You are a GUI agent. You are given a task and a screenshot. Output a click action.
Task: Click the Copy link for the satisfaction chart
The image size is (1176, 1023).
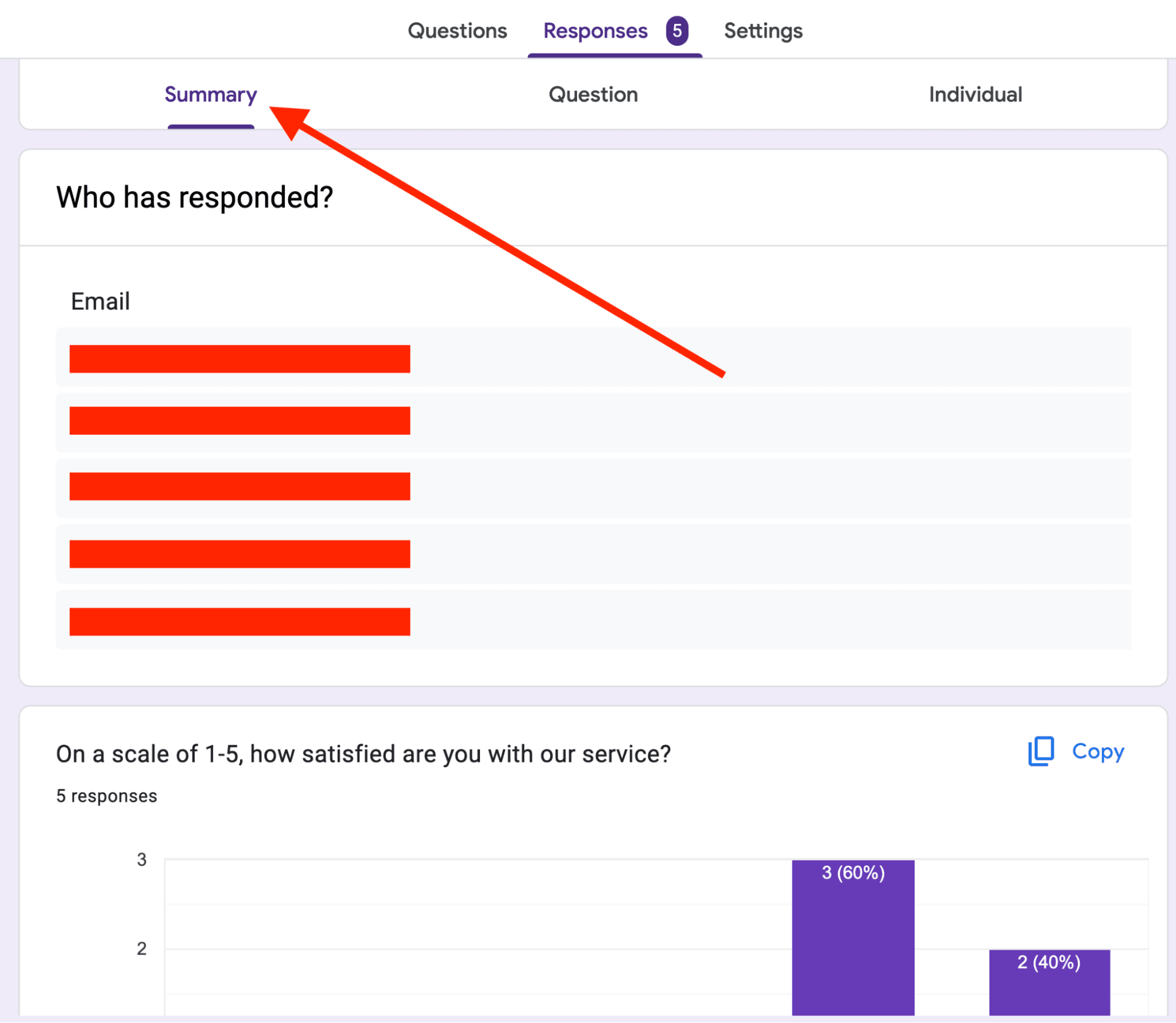click(1097, 751)
